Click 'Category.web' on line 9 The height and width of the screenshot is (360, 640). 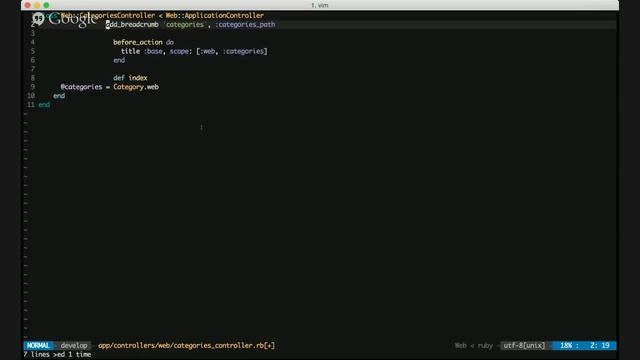pyautogui.click(x=136, y=87)
